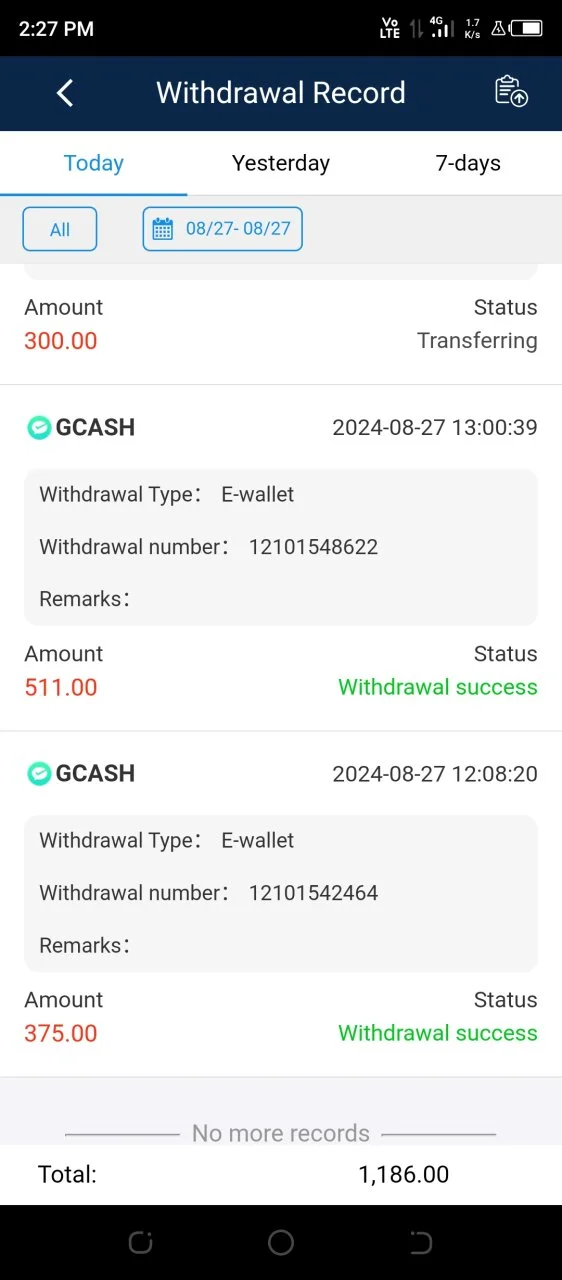Select withdrawal number 12101548622
This screenshot has width=562, height=1280.
click(x=313, y=547)
